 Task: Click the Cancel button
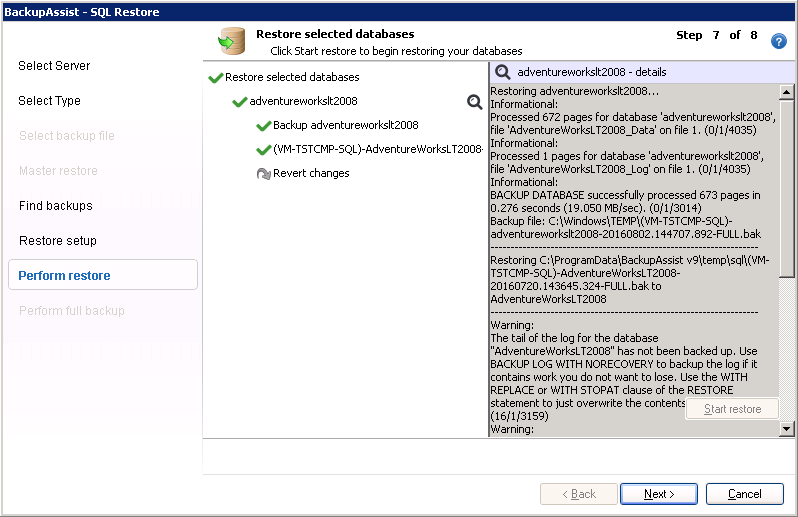point(745,494)
